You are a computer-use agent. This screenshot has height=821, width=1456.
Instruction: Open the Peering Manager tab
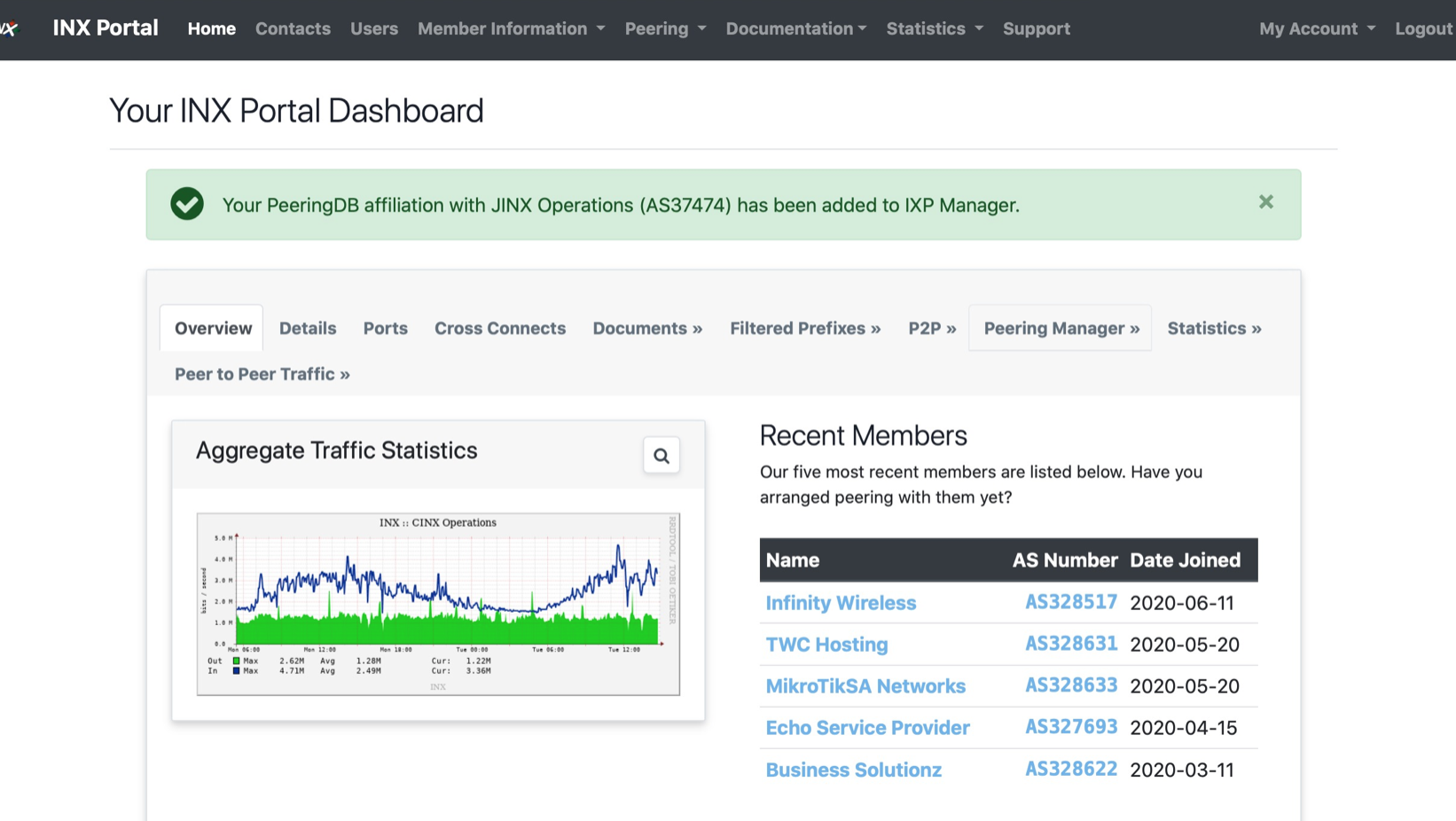click(1061, 328)
